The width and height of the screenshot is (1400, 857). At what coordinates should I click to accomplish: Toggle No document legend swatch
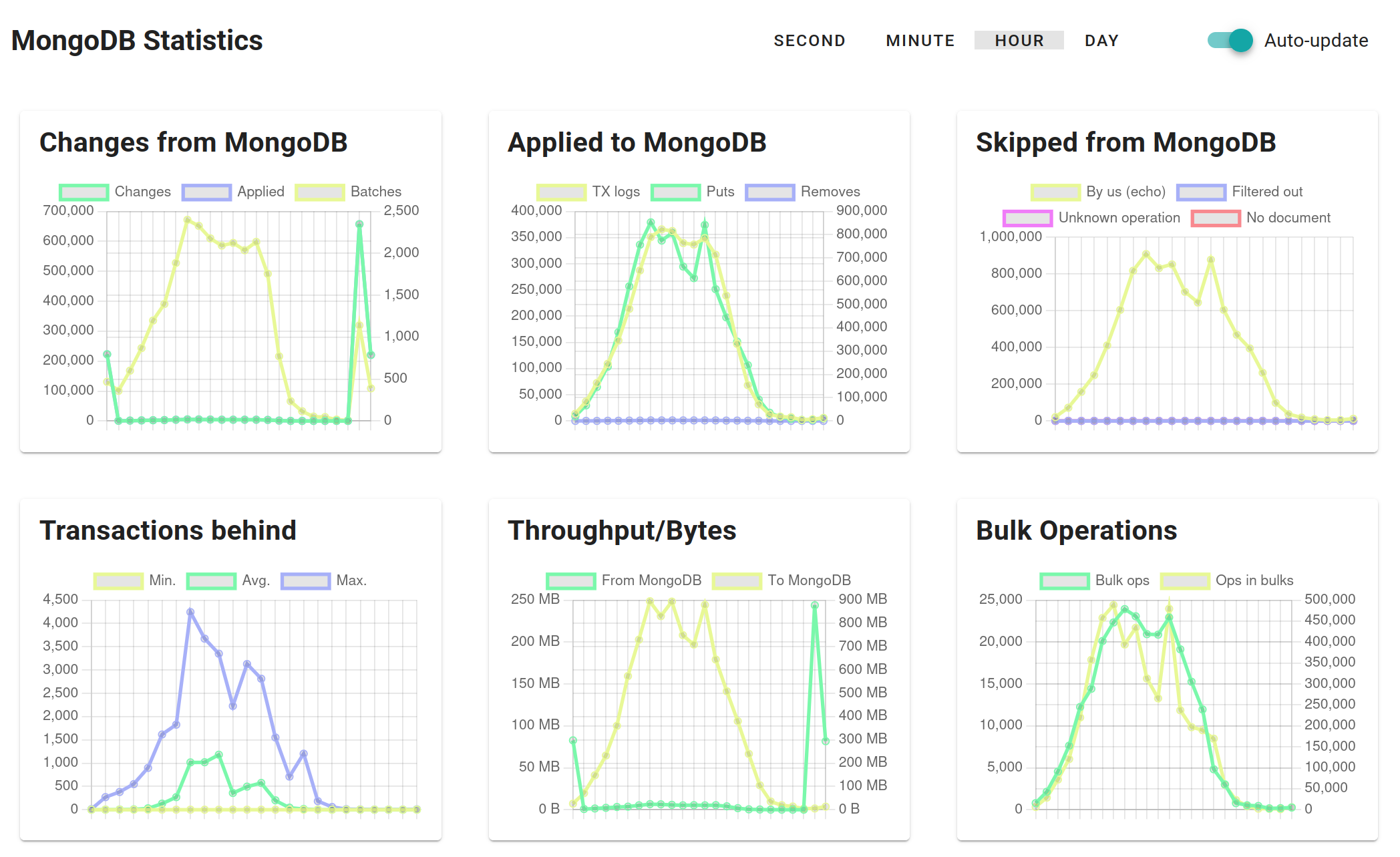(1216, 218)
